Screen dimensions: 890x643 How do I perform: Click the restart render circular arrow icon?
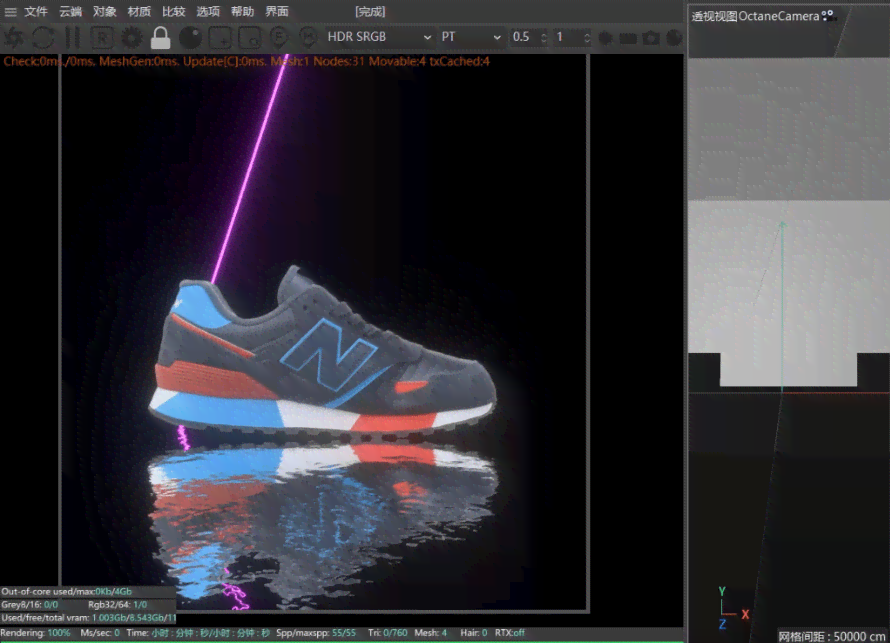(x=43, y=37)
